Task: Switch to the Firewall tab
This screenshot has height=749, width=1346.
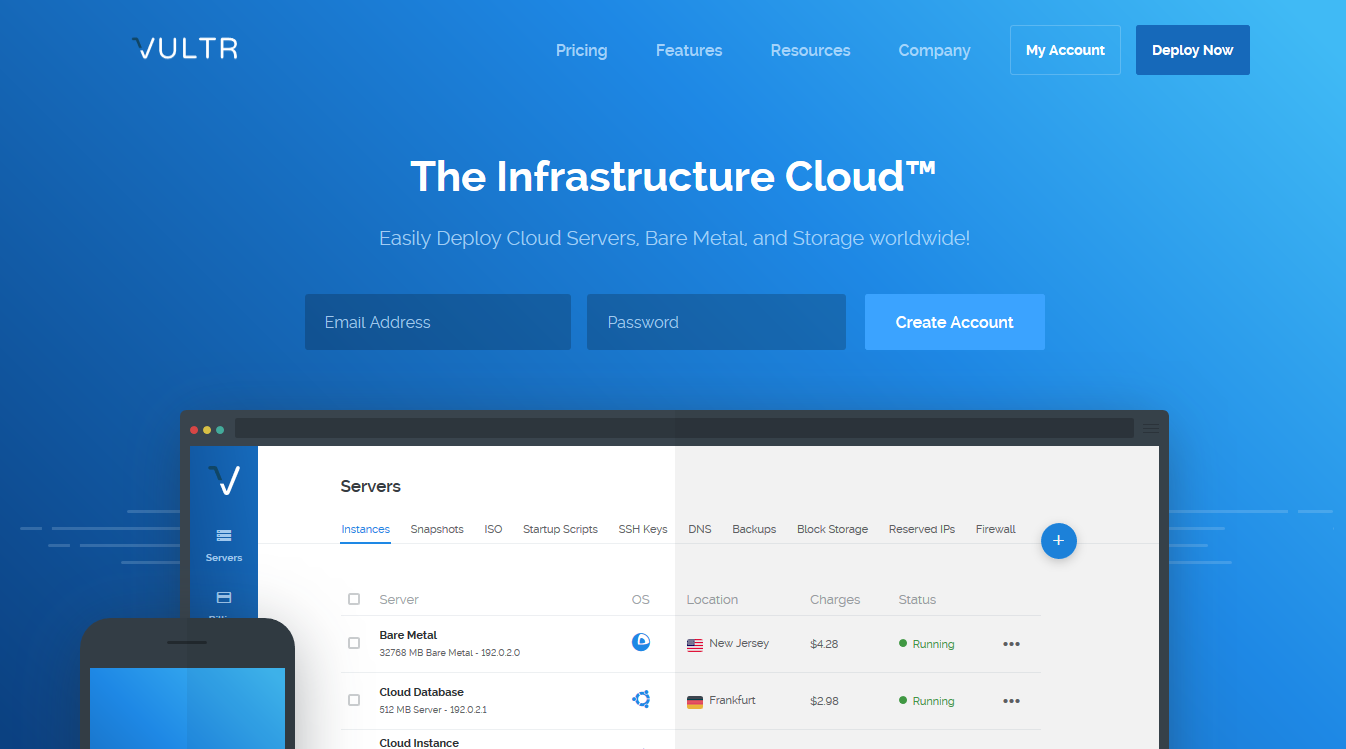Action: 995,529
